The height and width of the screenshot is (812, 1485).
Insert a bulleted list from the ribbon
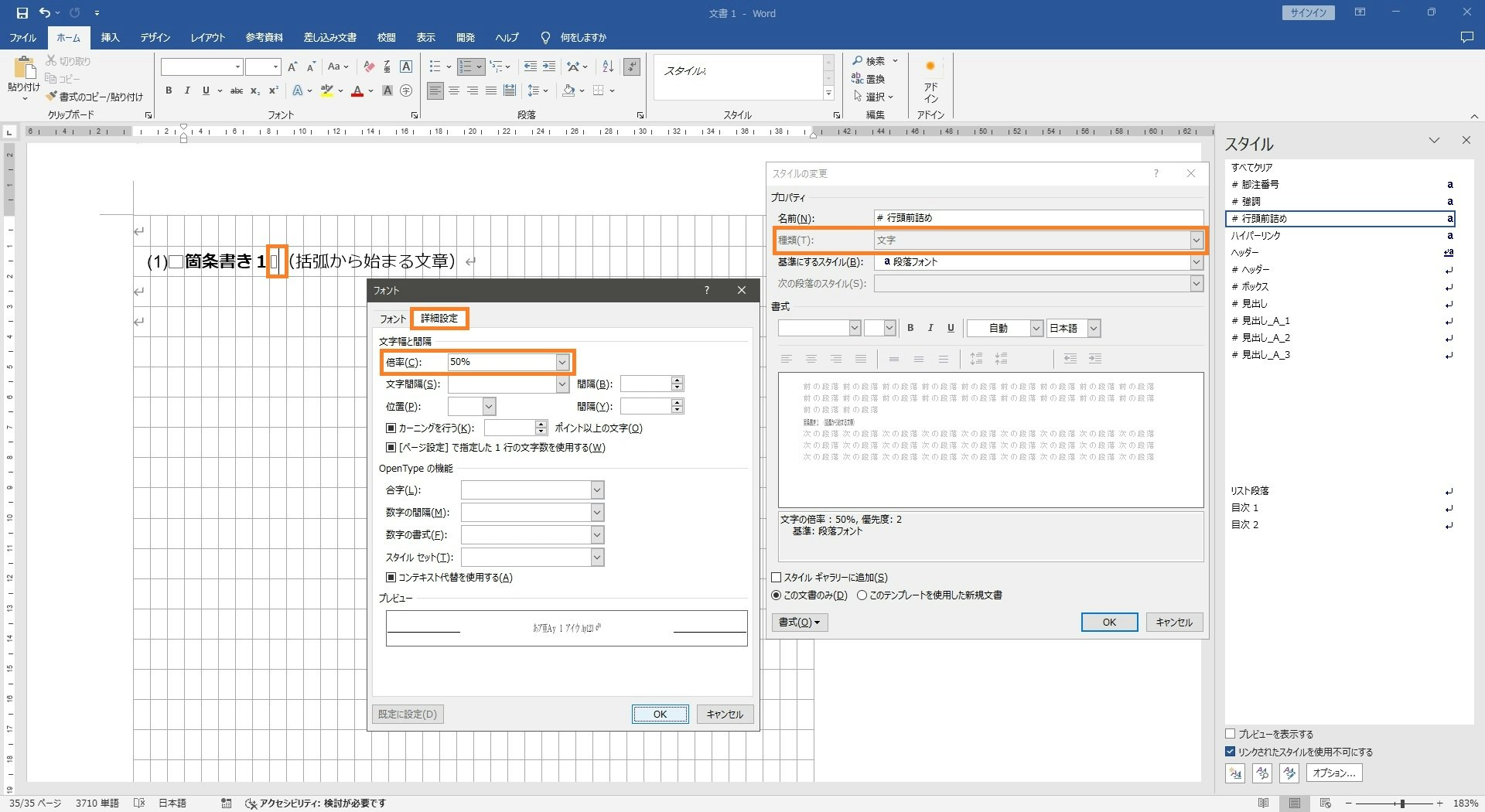click(x=435, y=67)
